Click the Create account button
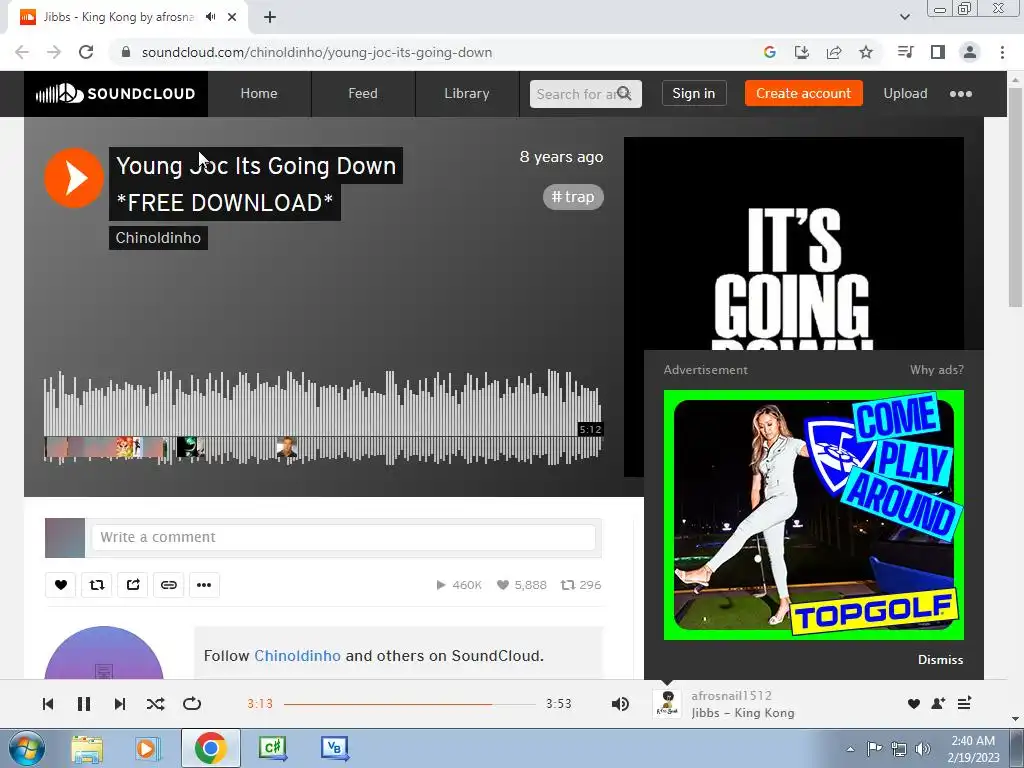The image size is (1024, 768). tap(803, 93)
